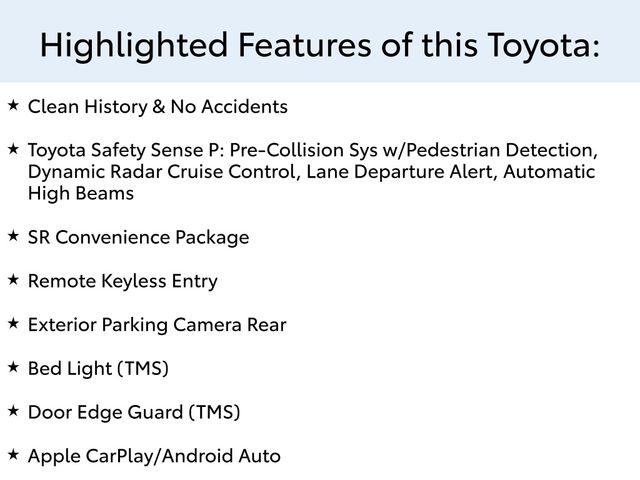The image size is (640, 480).
Task: Select the Bed Light (TMS) feature text
Action: [x=98, y=369]
